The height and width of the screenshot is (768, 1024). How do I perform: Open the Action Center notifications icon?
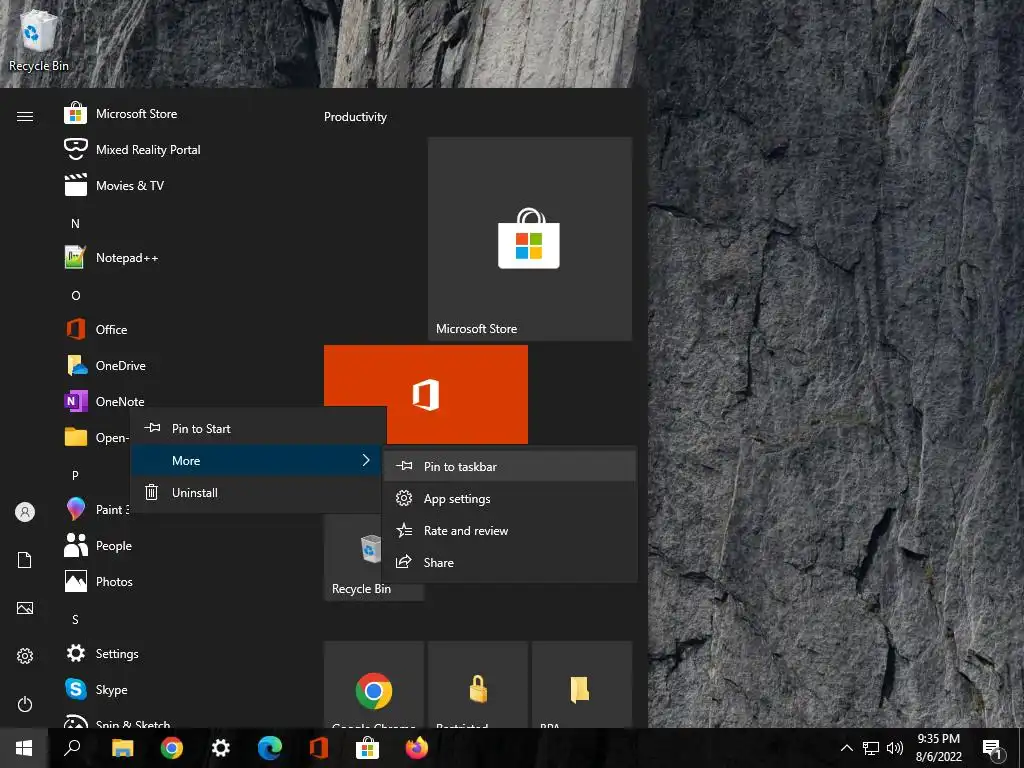point(992,748)
